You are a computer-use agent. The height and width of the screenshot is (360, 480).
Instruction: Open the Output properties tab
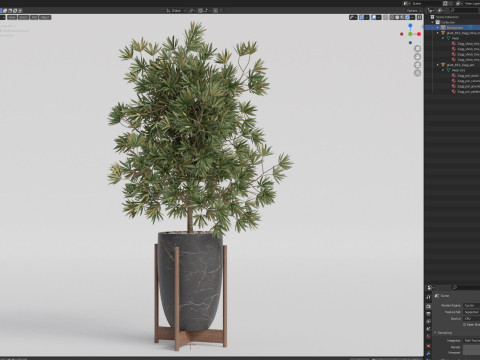(x=428, y=314)
